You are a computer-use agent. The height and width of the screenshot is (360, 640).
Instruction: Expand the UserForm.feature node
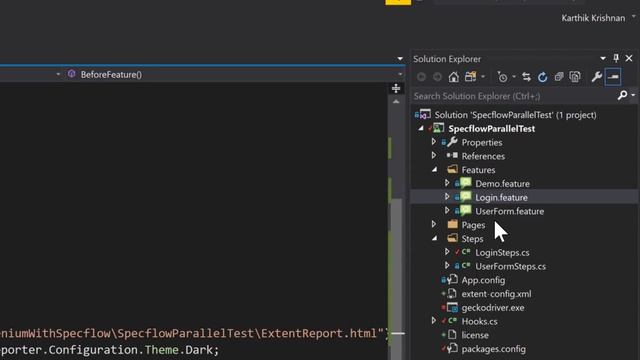[447, 211]
